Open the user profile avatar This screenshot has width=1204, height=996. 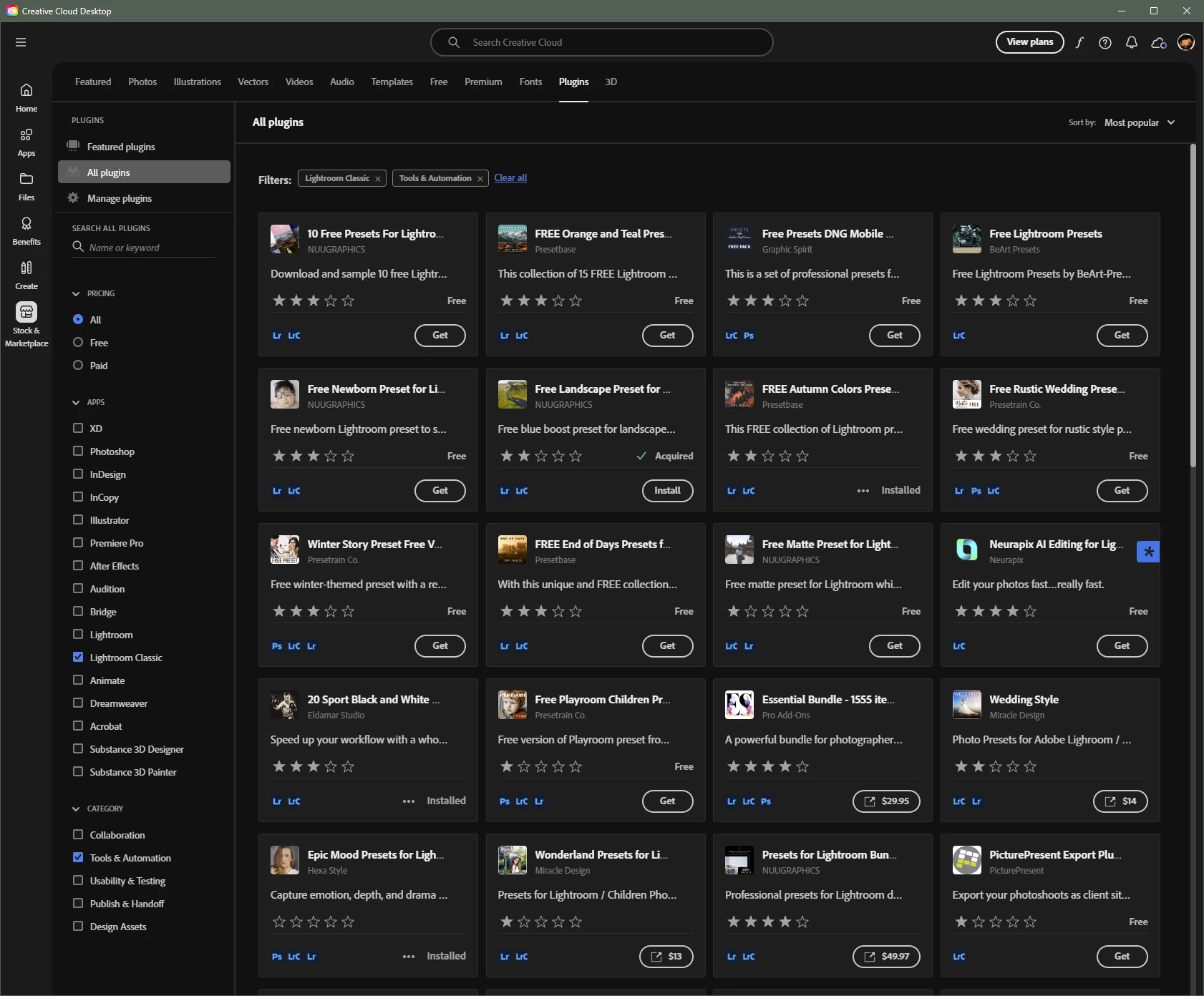click(1186, 42)
